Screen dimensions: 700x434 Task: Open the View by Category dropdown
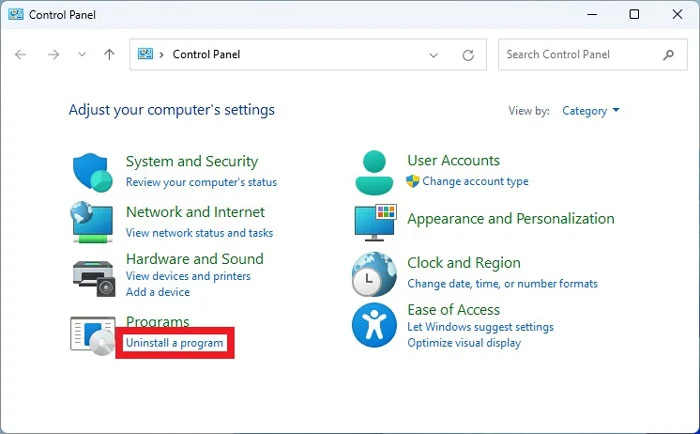(x=591, y=111)
